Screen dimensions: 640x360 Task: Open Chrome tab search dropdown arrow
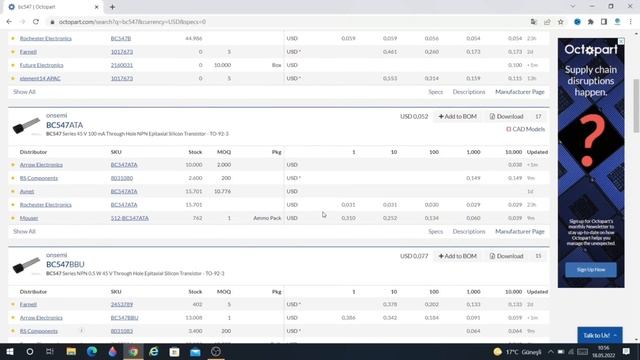pos(573,7)
